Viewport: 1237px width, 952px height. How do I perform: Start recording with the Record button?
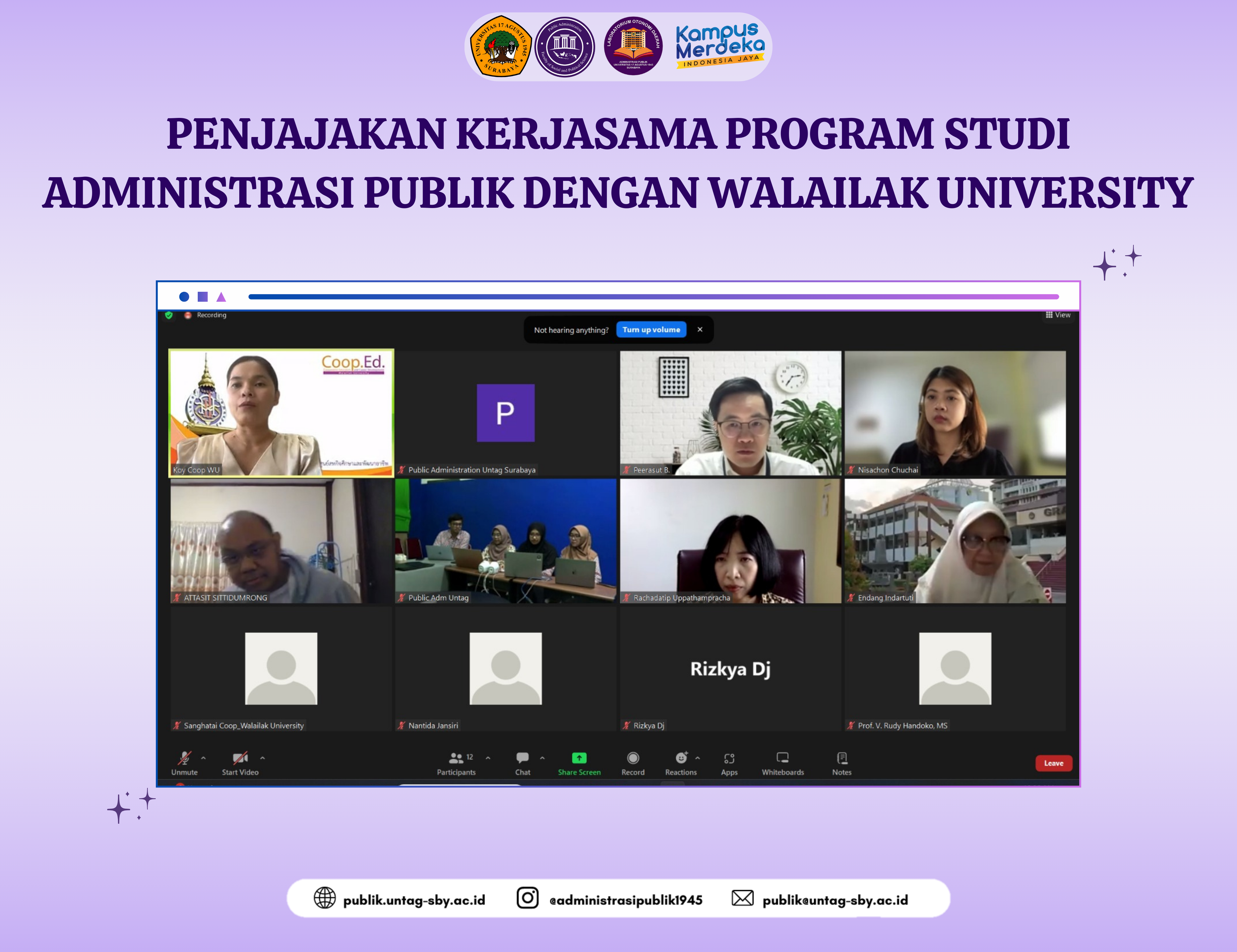click(633, 763)
